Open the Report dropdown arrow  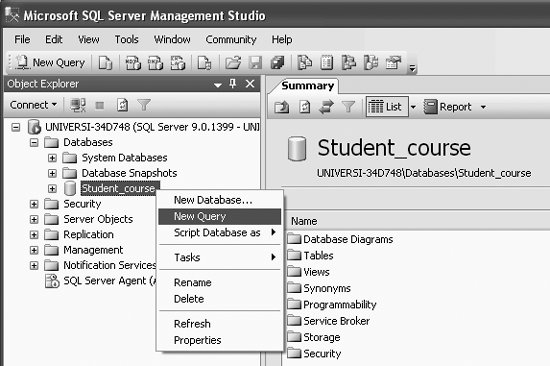tap(483, 107)
